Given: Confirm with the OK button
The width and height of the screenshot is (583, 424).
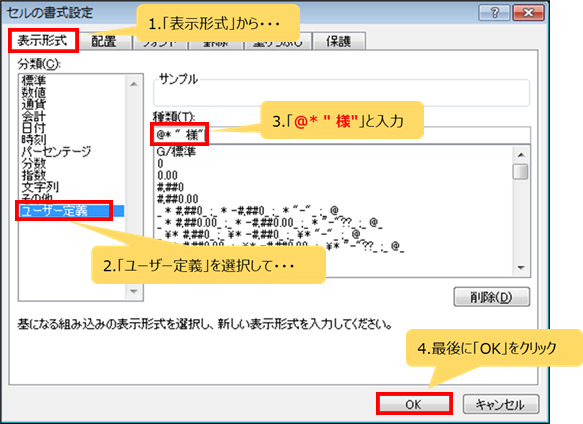Looking at the screenshot, I should [x=414, y=404].
